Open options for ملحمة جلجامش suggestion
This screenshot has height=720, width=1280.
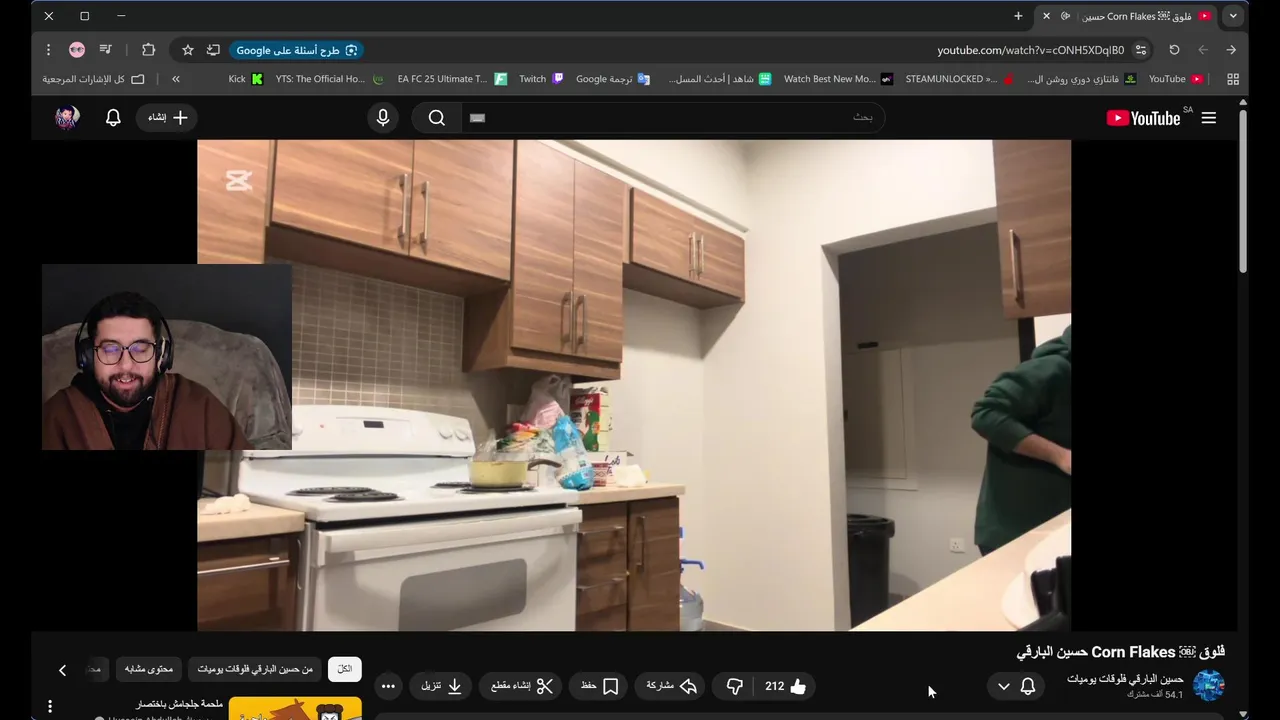click(x=50, y=707)
